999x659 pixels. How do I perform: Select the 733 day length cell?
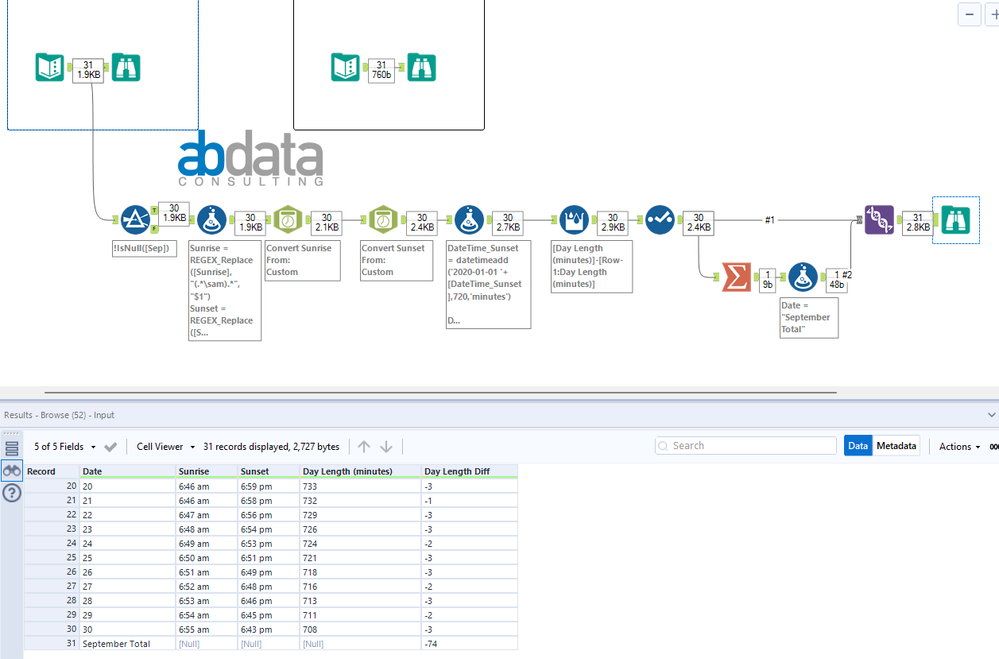point(361,486)
